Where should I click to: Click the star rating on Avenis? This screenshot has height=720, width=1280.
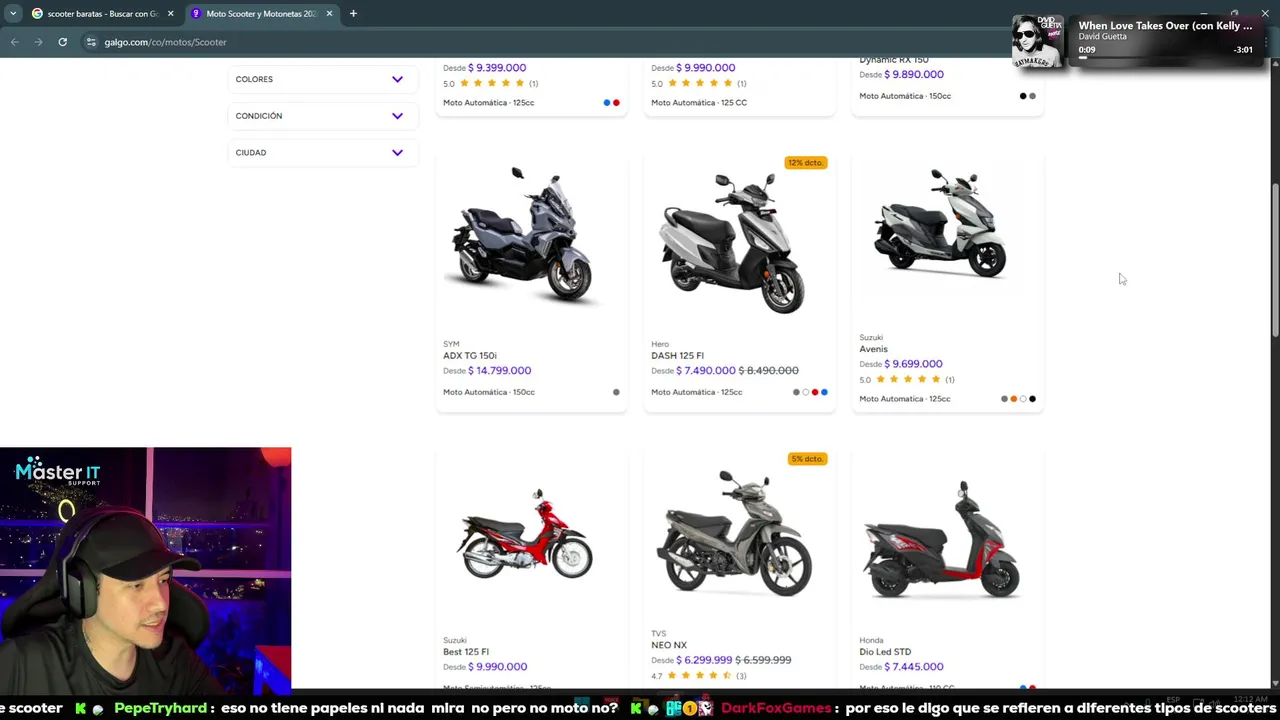(x=909, y=380)
